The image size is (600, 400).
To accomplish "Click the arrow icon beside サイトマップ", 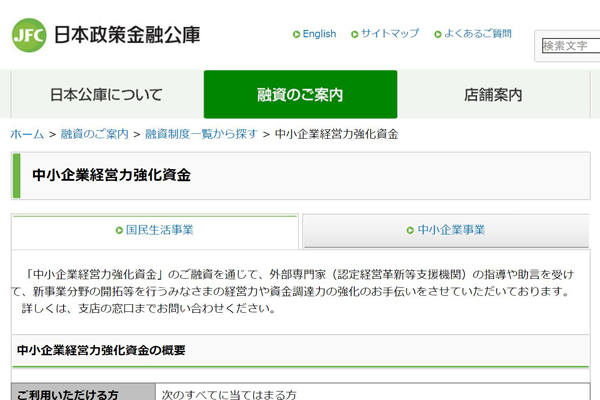I will [x=355, y=34].
